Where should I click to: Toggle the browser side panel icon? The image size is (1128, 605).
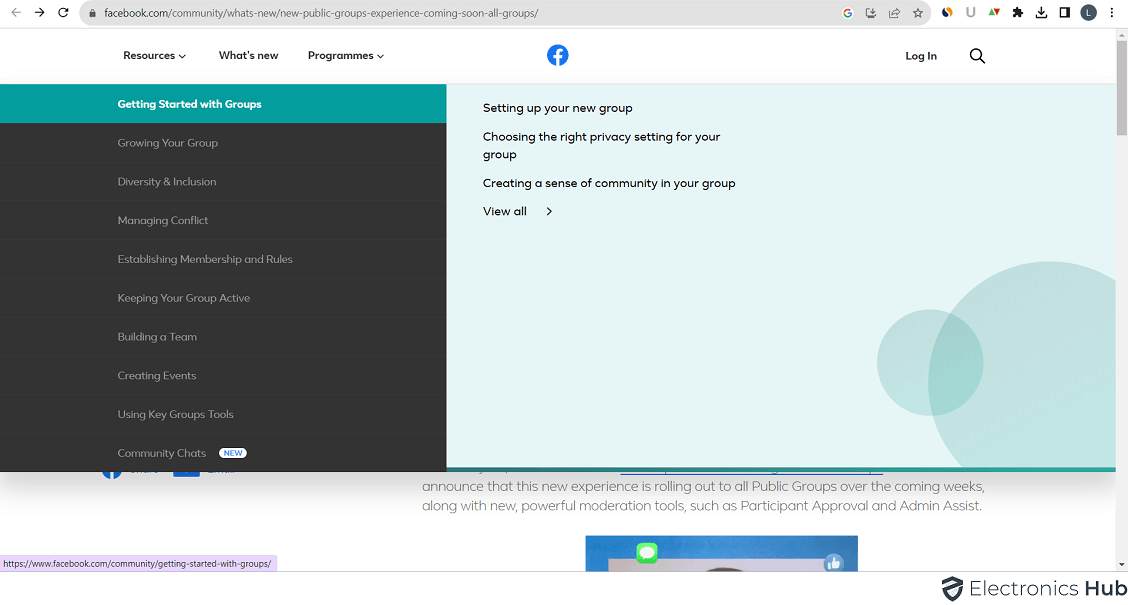pos(1064,13)
